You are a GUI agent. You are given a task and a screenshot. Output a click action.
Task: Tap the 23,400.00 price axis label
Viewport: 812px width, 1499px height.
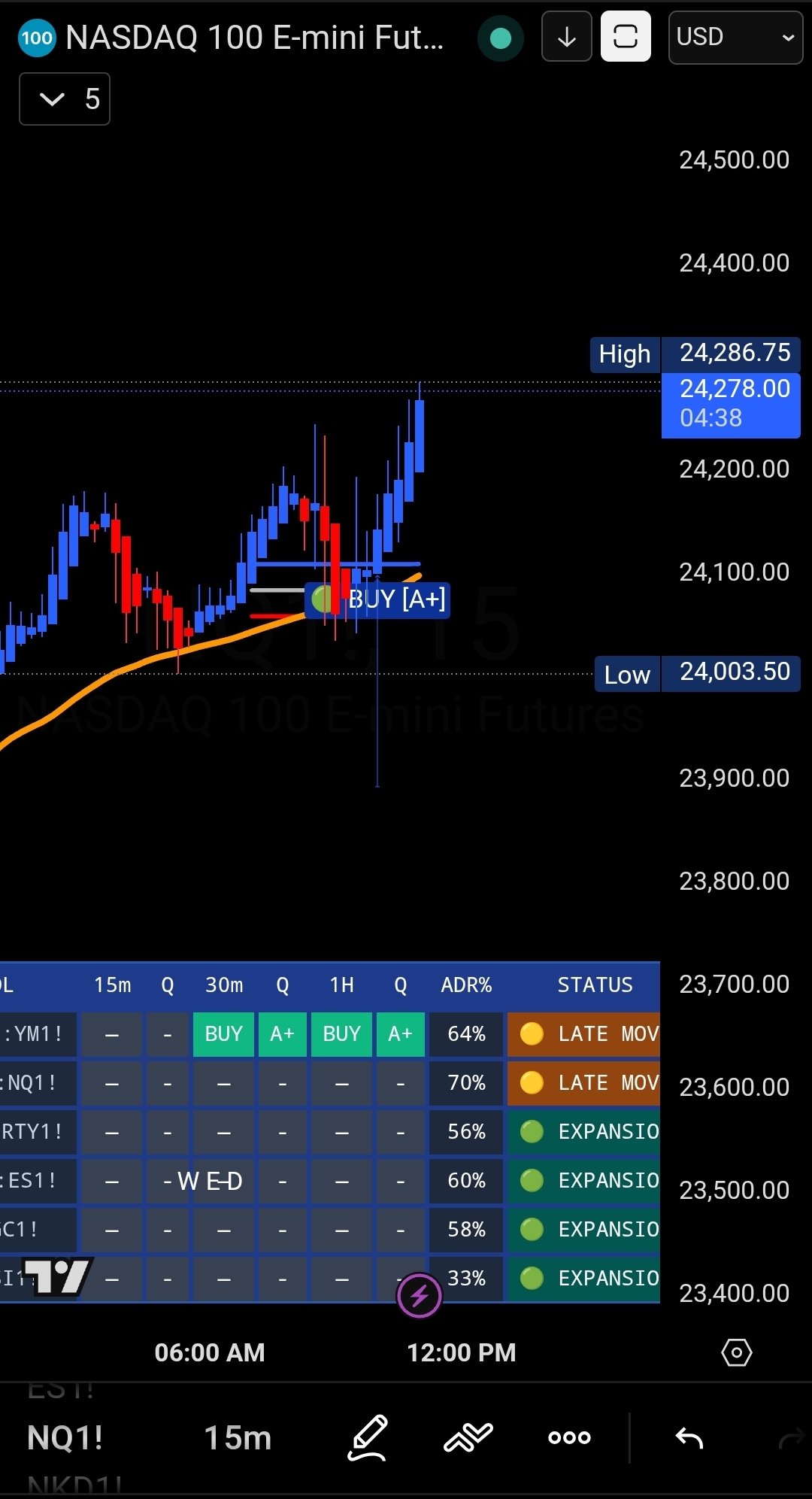click(735, 1293)
